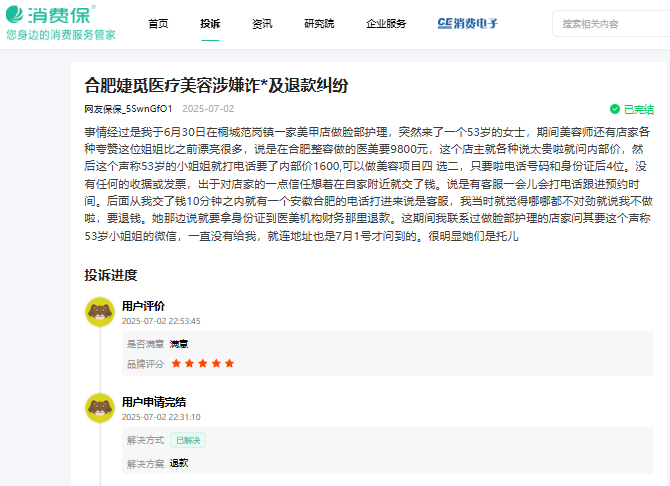Click the 满意 satisfaction value
Viewport: 670px width, 486px height.
[x=179, y=344]
